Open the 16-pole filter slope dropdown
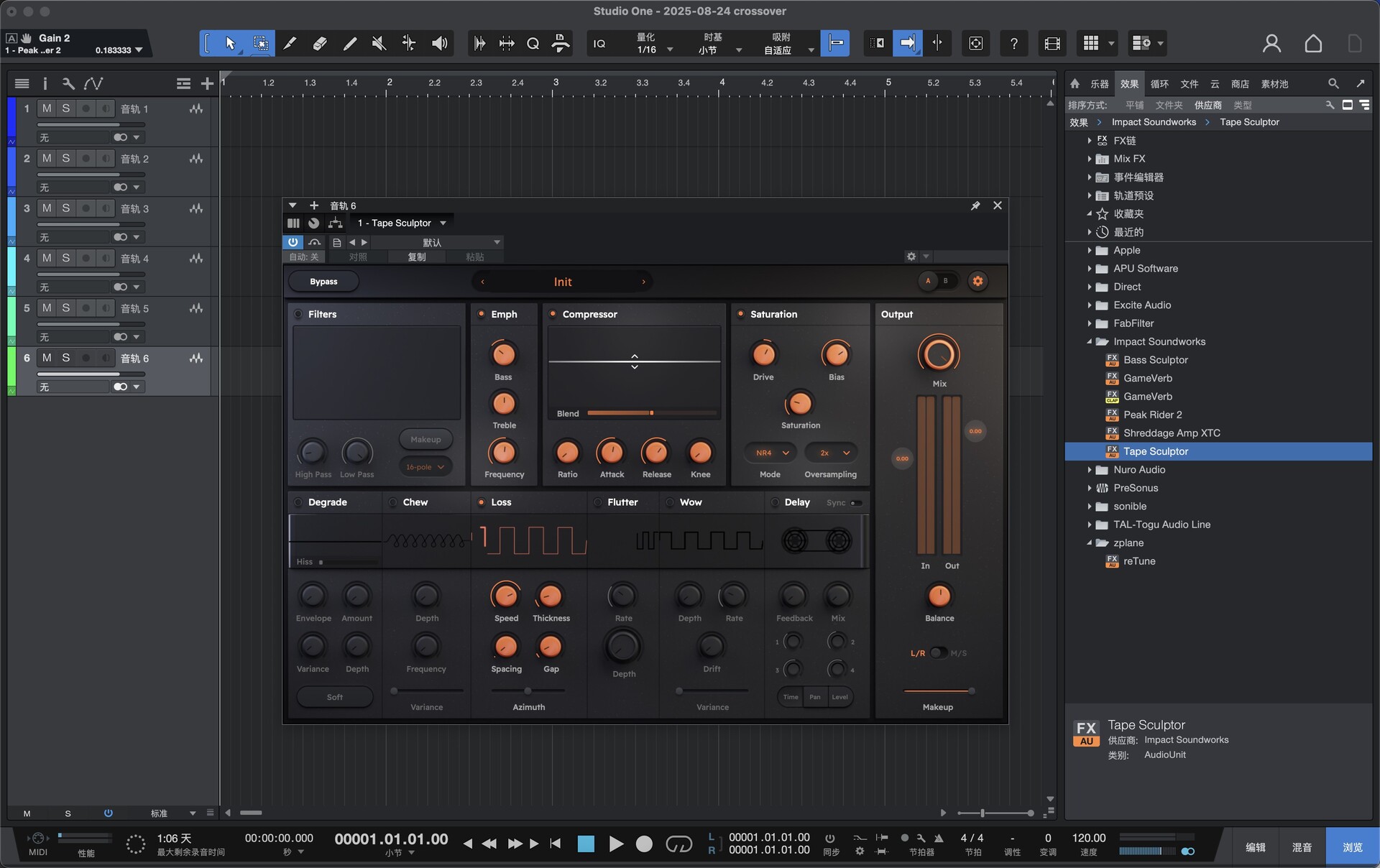 pyautogui.click(x=425, y=467)
